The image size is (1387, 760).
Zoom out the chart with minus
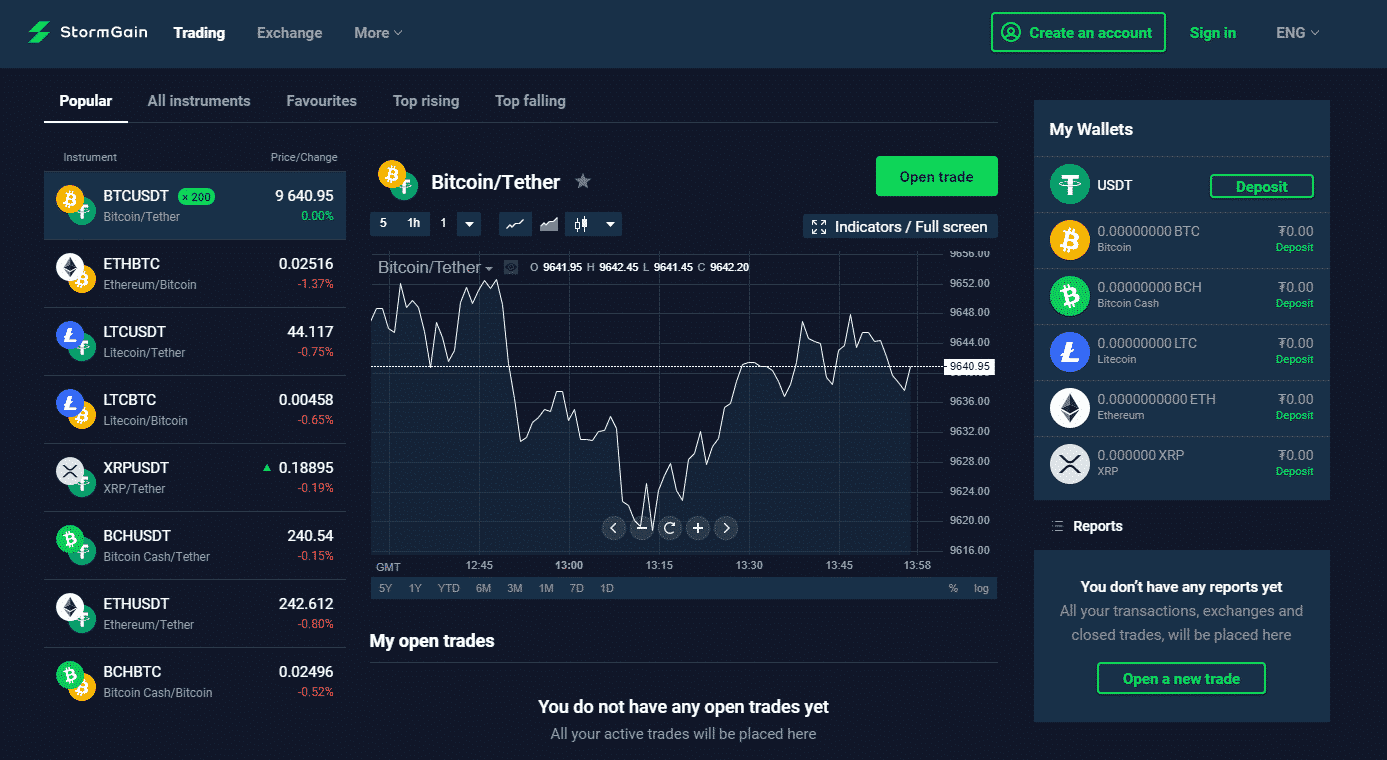[x=642, y=528]
